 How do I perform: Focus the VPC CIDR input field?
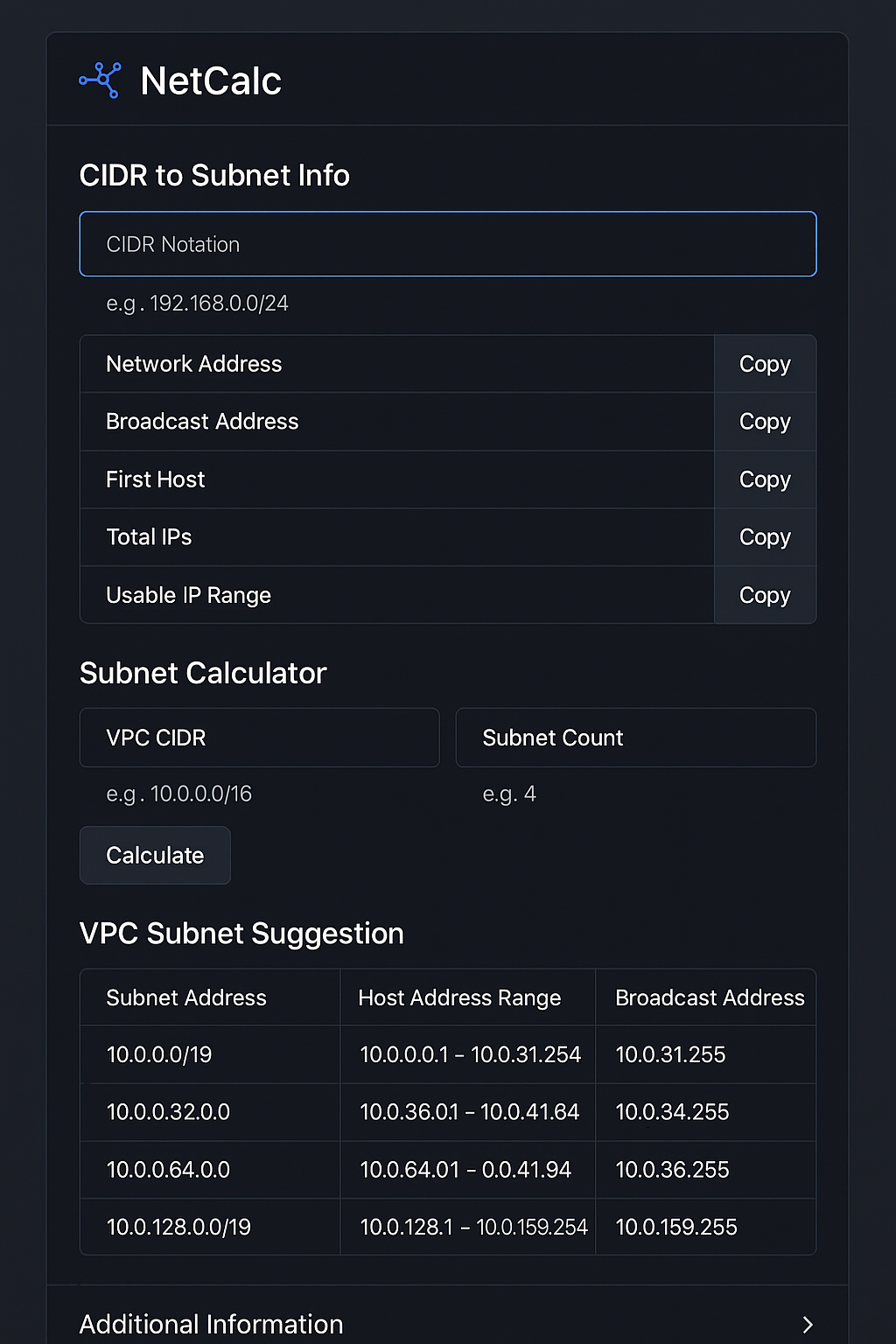[259, 738]
